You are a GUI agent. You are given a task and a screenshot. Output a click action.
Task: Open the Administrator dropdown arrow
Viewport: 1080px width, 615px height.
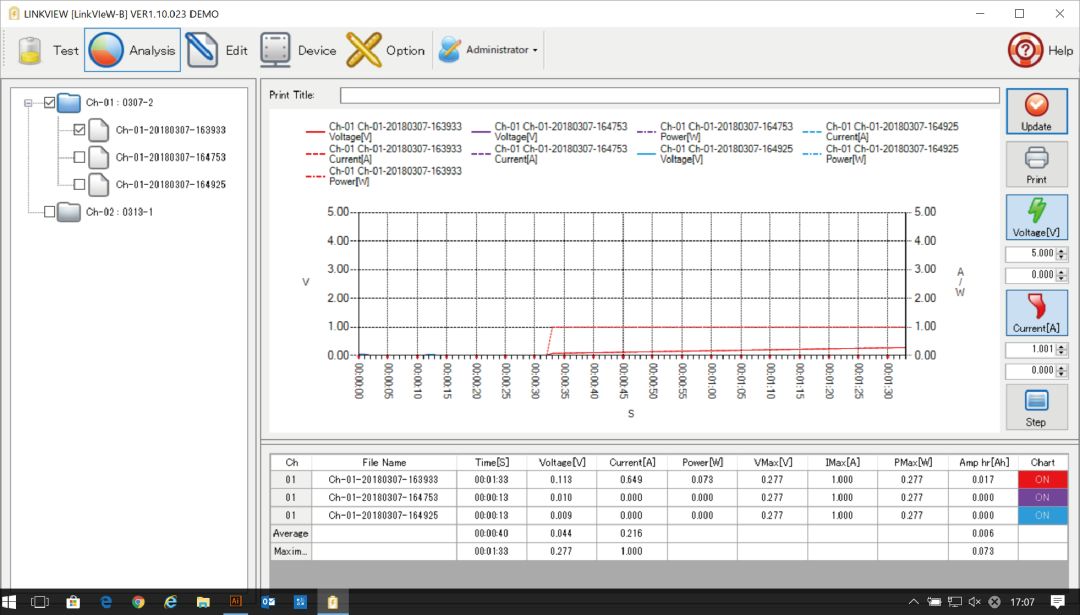535,50
